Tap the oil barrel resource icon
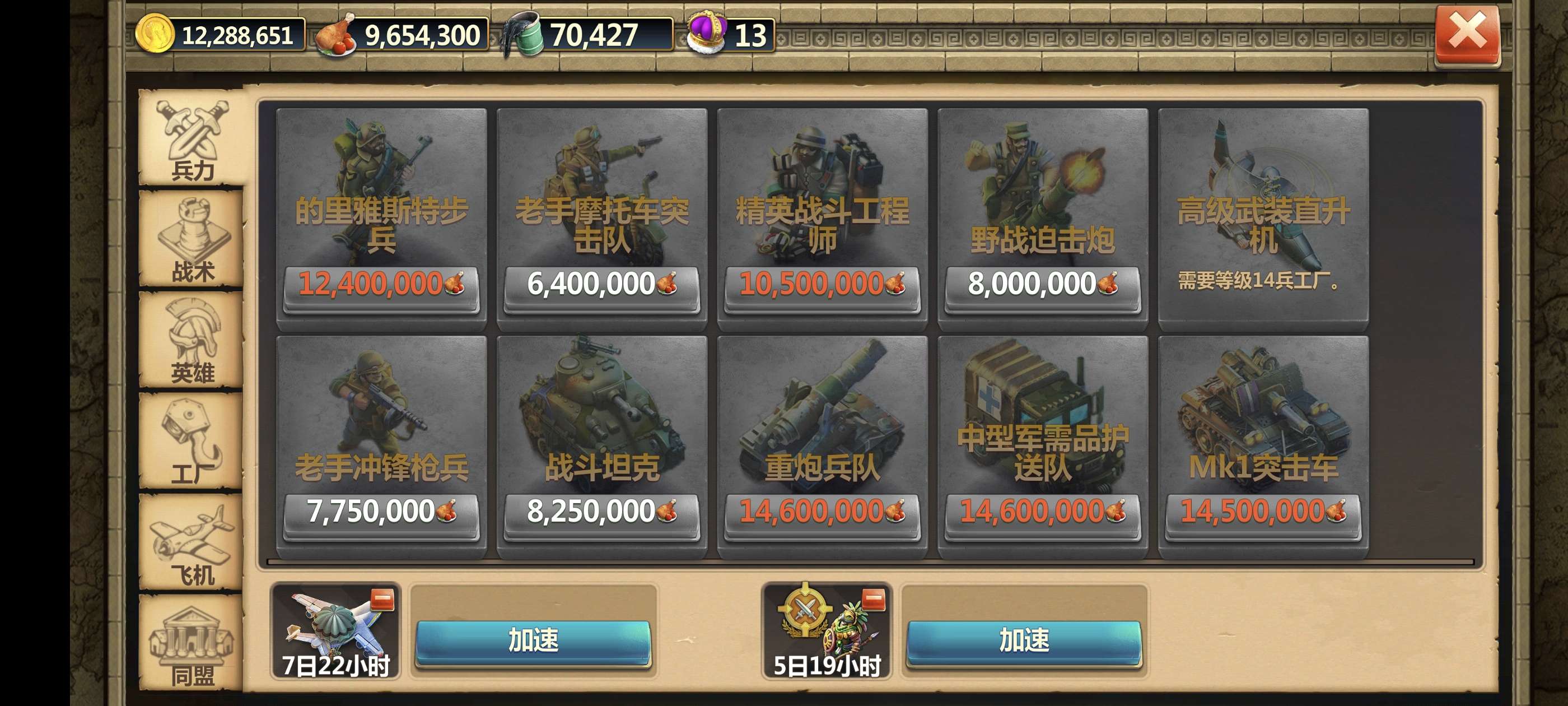 tap(522, 35)
